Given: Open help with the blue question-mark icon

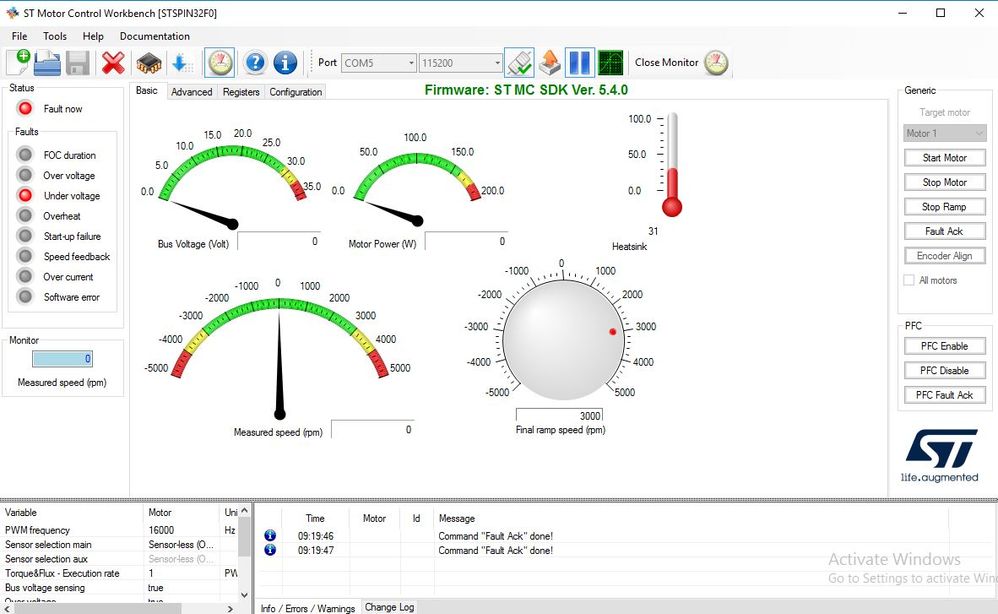Looking at the screenshot, I should 255,62.
